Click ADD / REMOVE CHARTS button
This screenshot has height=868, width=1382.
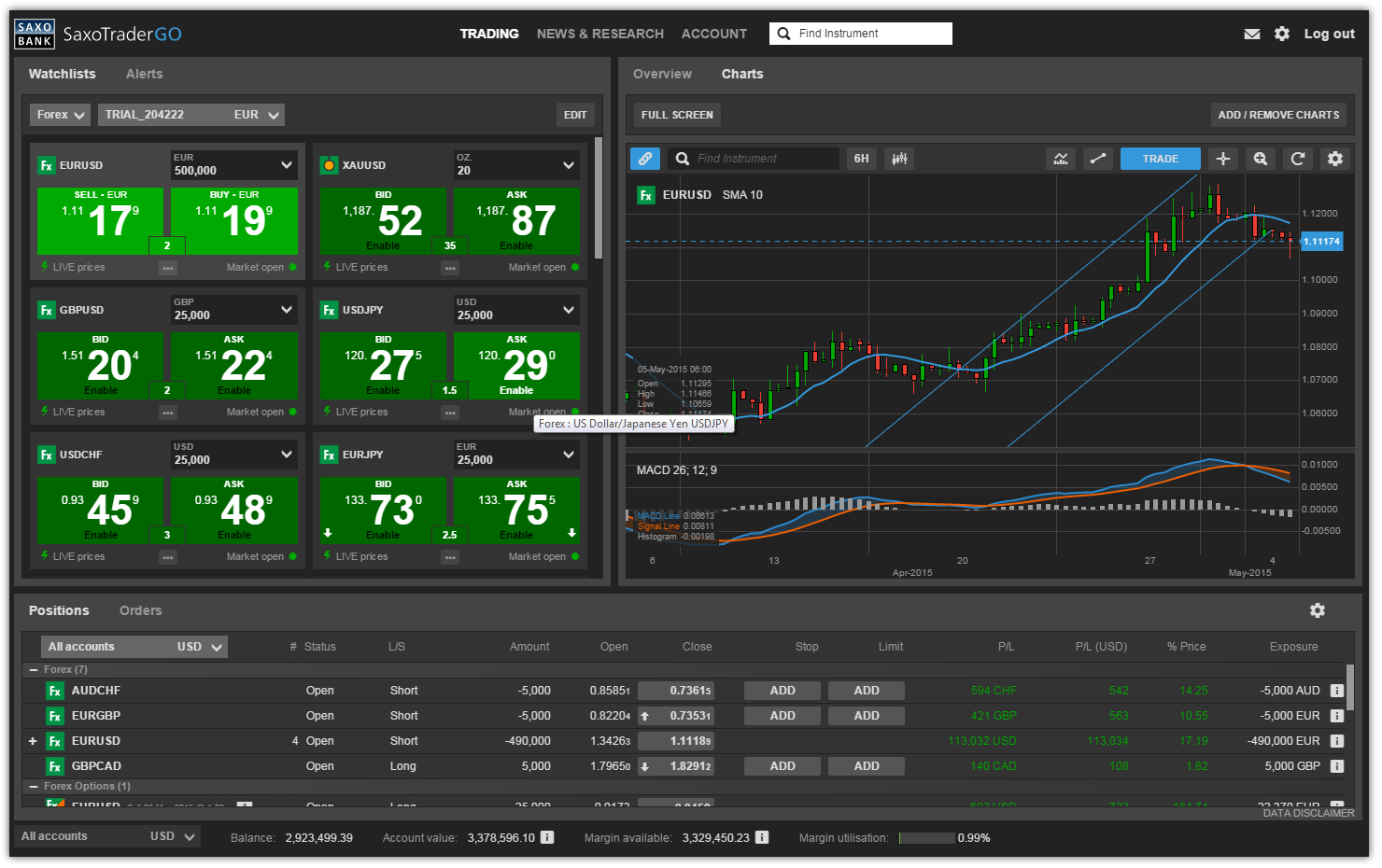tap(1279, 115)
